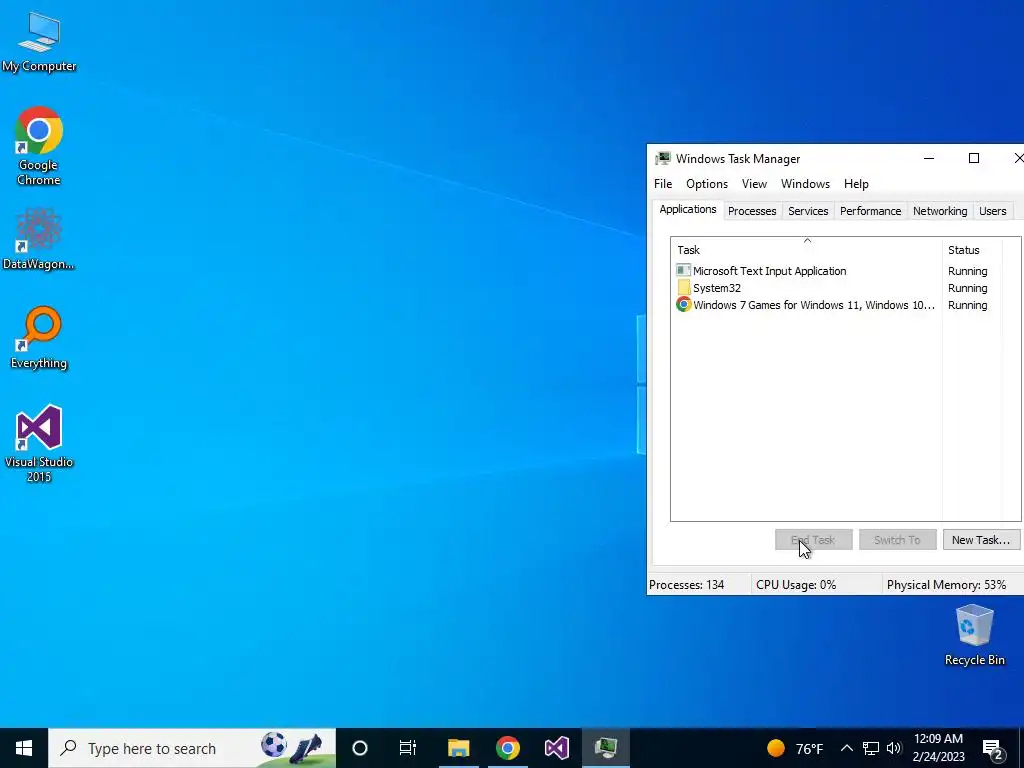The image size is (1024, 768).
Task: Click the volume speaker icon in tray
Action: 894,748
